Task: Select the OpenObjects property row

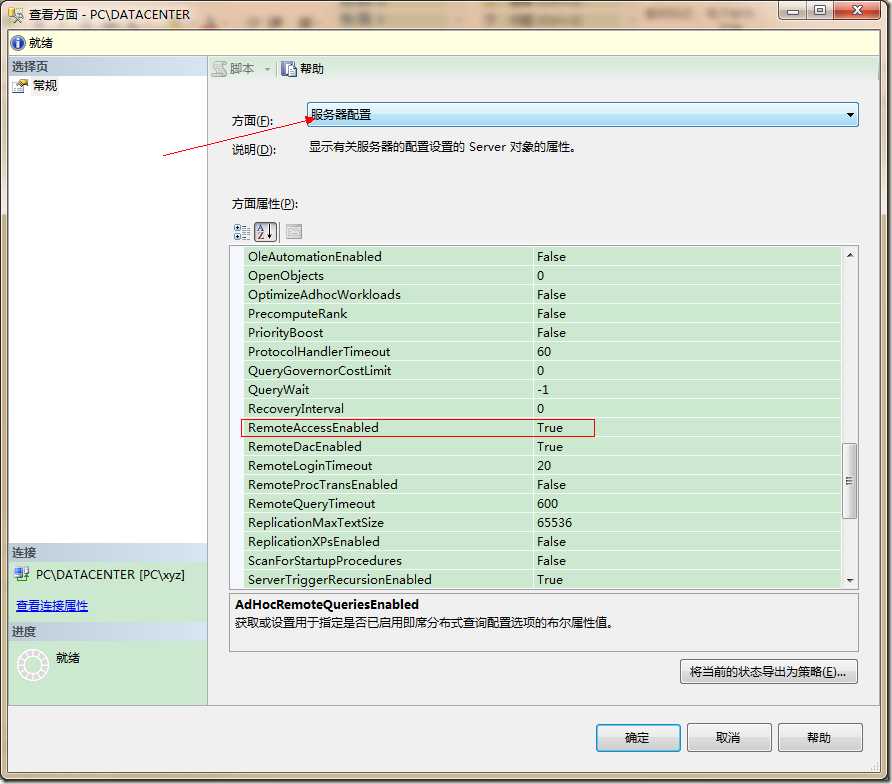Action: pos(542,275)
